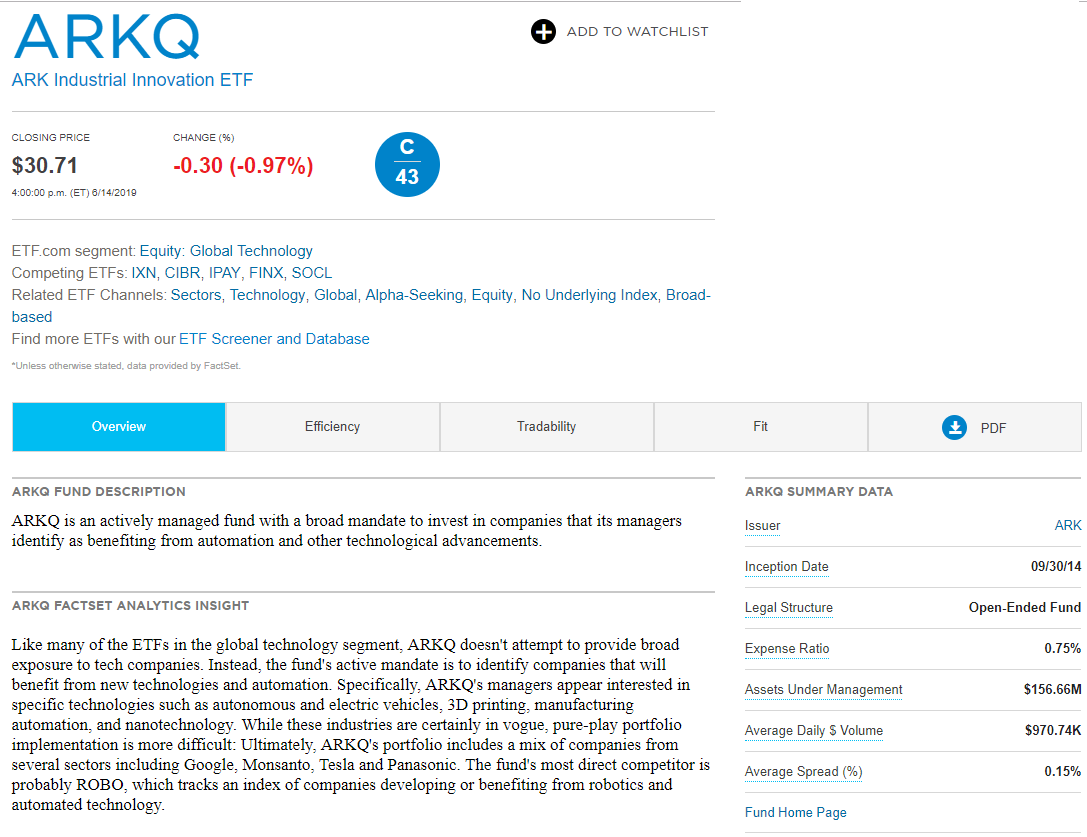Open the Technology ETF channel
Screen dimensions: 1087x837
(x=267, y=295)
